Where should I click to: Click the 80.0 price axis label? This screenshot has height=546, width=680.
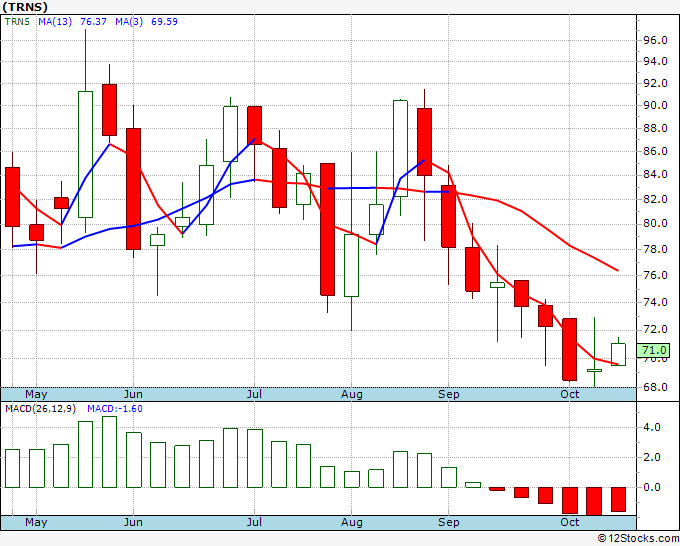(655, 224)
